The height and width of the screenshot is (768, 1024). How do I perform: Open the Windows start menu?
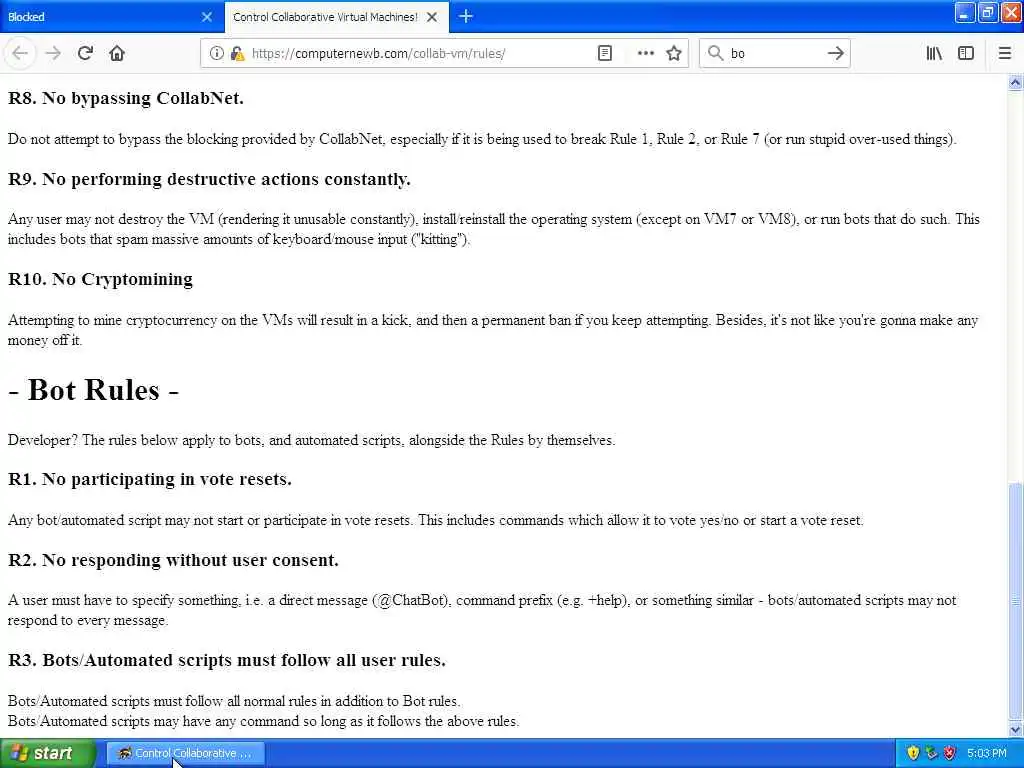pos(48,753)
